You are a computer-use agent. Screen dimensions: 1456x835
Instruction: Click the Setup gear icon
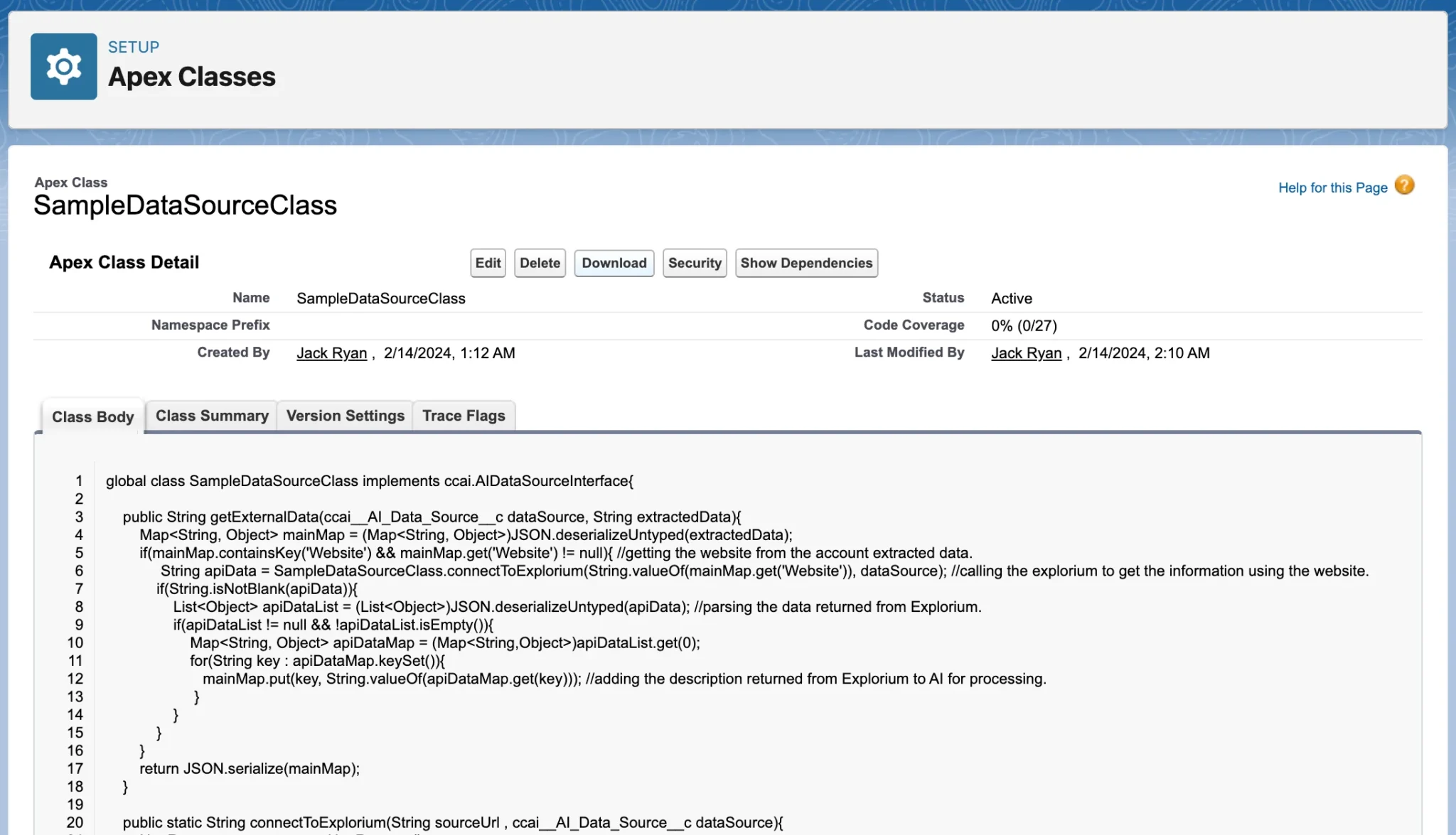tap(63, 67)
